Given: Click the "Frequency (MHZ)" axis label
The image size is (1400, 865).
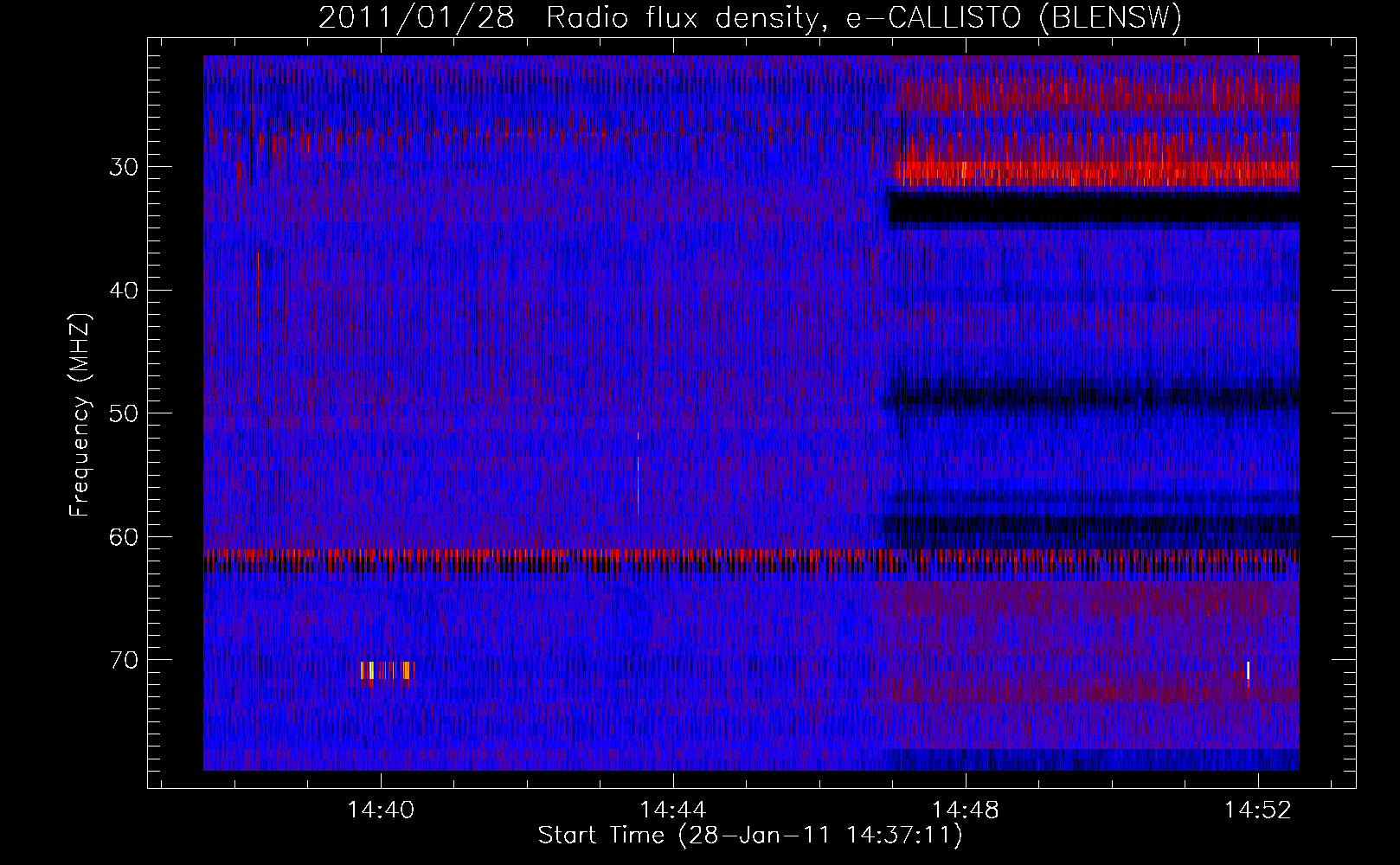Looking at the screenshot, I should point(80,414).
